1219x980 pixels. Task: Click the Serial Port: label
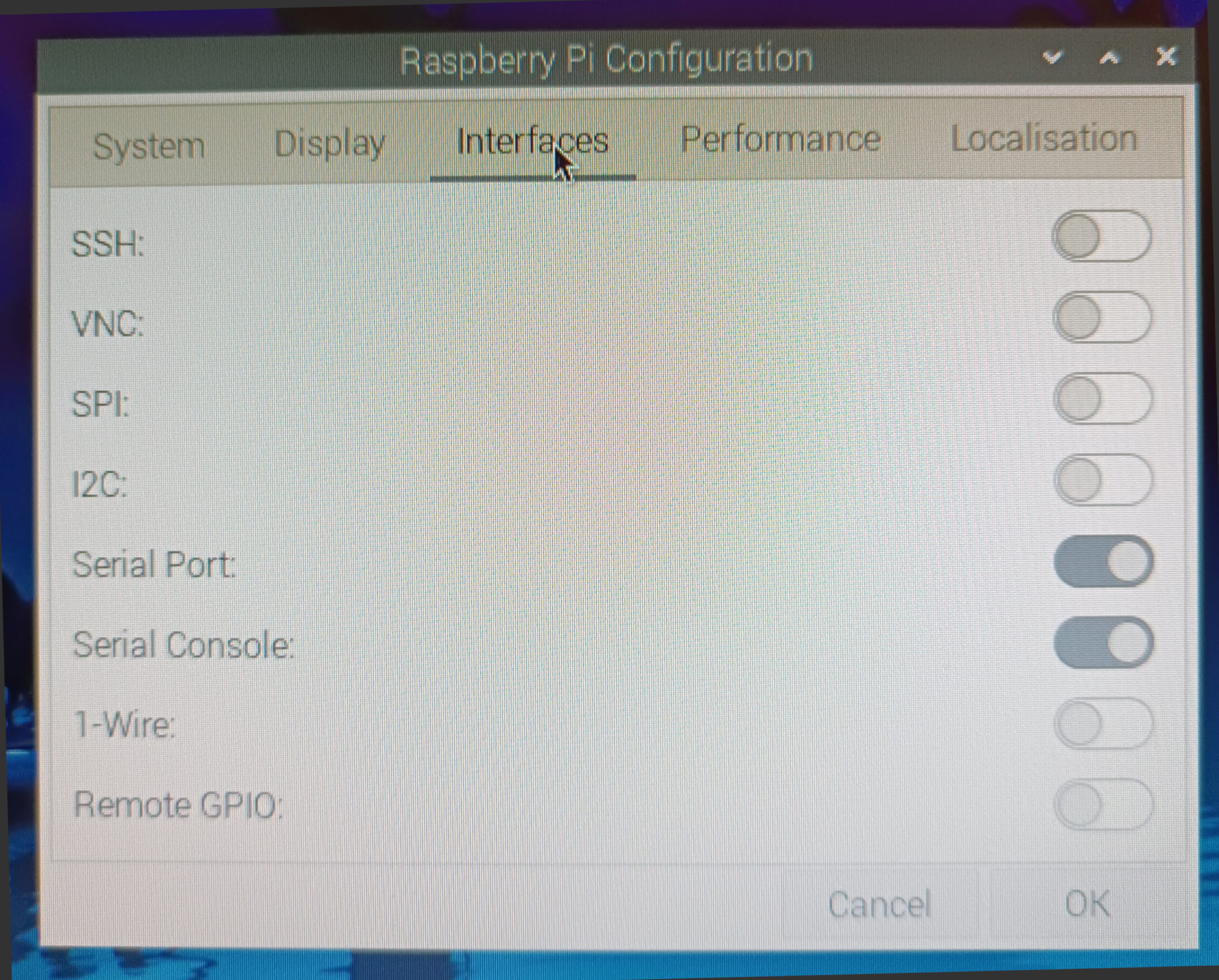[x=154, y=564]
